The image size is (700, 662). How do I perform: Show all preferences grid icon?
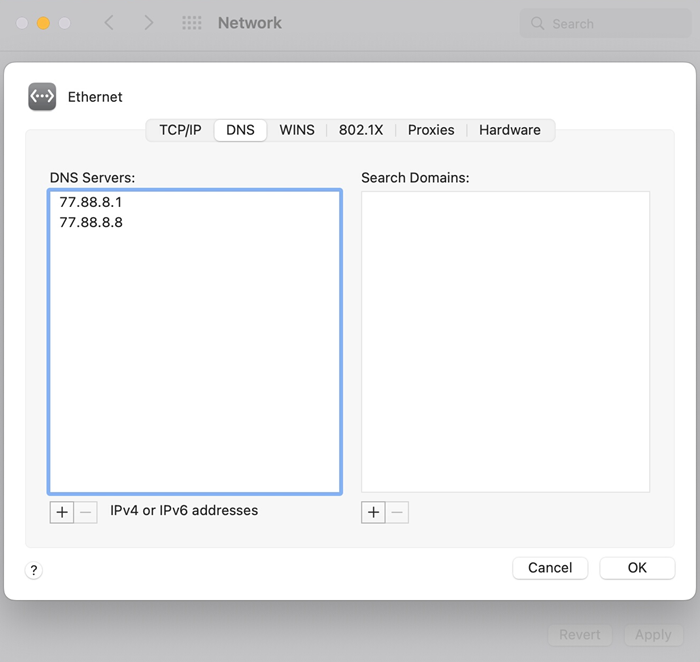click(192, 23)
